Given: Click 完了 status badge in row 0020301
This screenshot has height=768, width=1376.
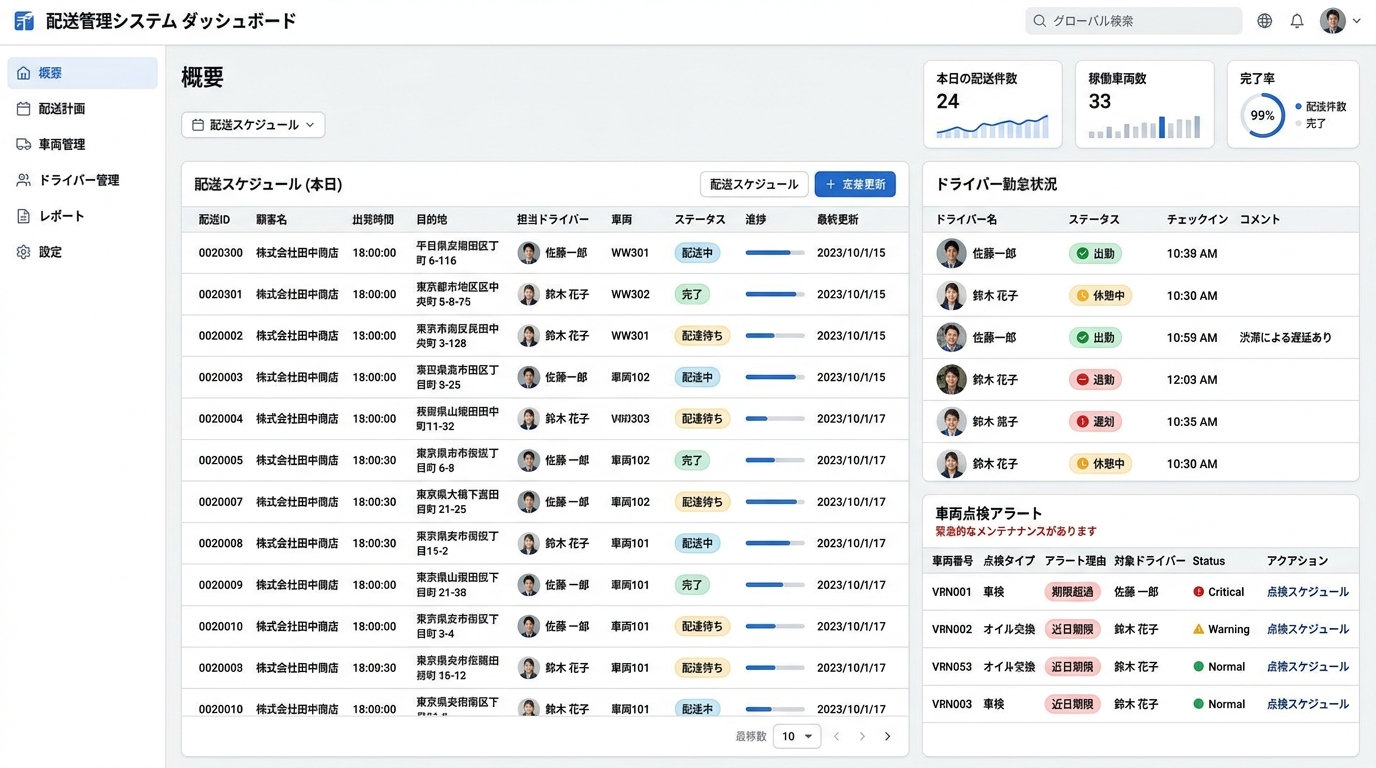Looking at the screenshot, I should point(692,294).
